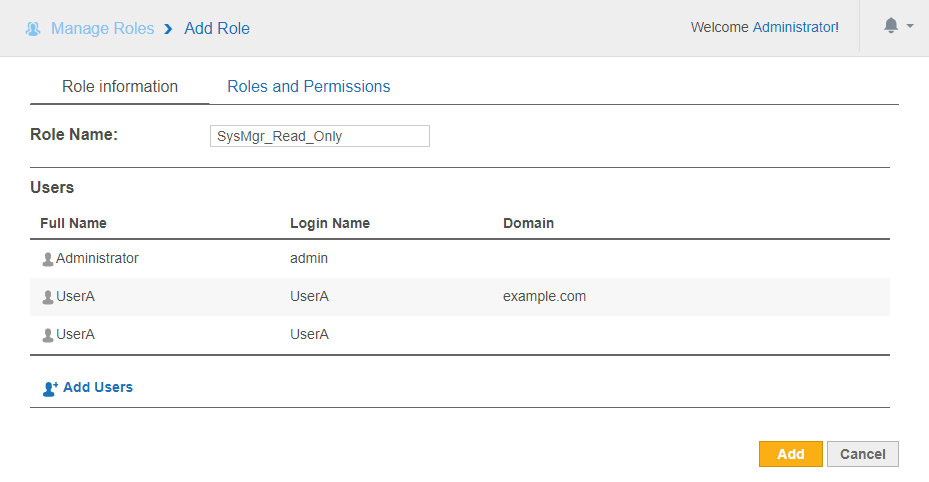Click the Administrator row user icon
929x482 pixels.
[x=47, y=259]
